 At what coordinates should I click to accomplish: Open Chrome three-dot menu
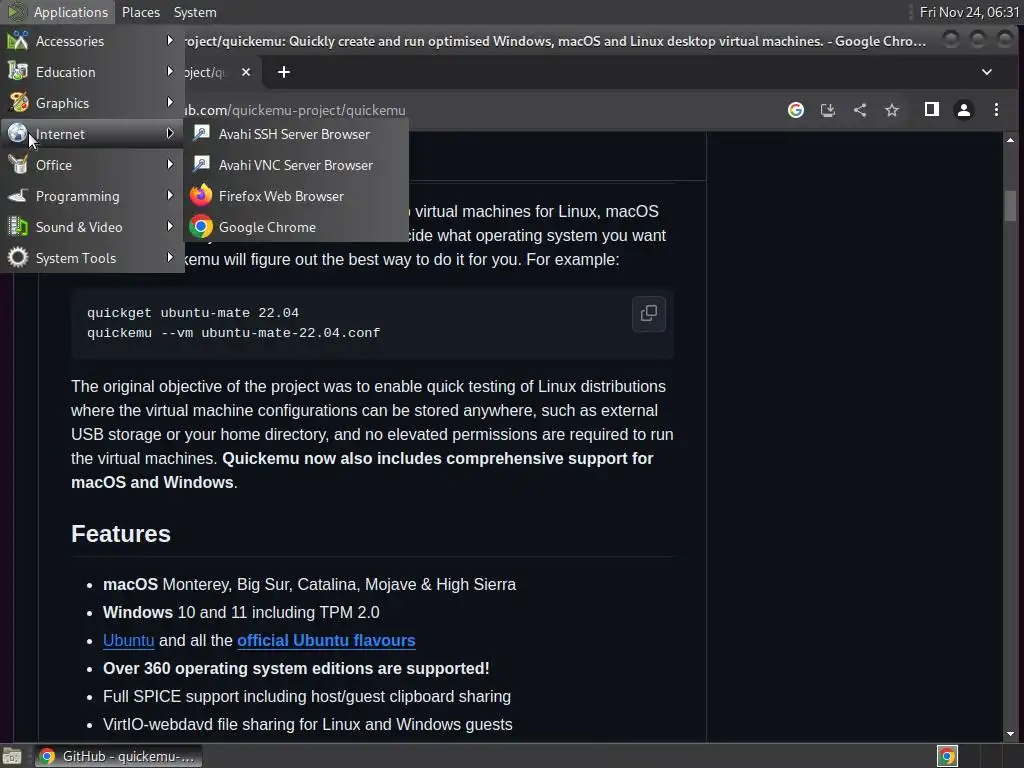coord(996,110)
